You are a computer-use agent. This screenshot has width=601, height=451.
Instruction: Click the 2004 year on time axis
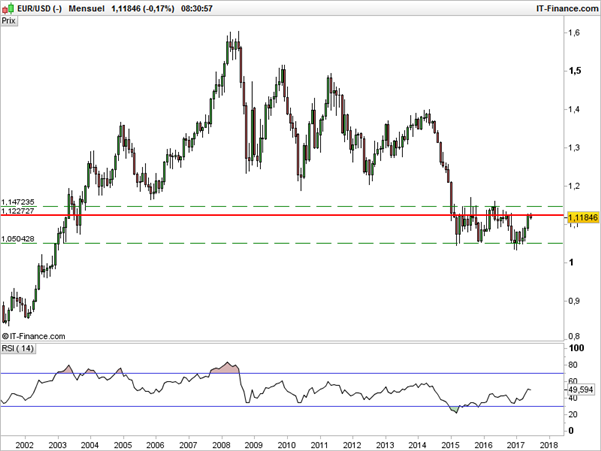pyautogui.click(x=90, y=445)
